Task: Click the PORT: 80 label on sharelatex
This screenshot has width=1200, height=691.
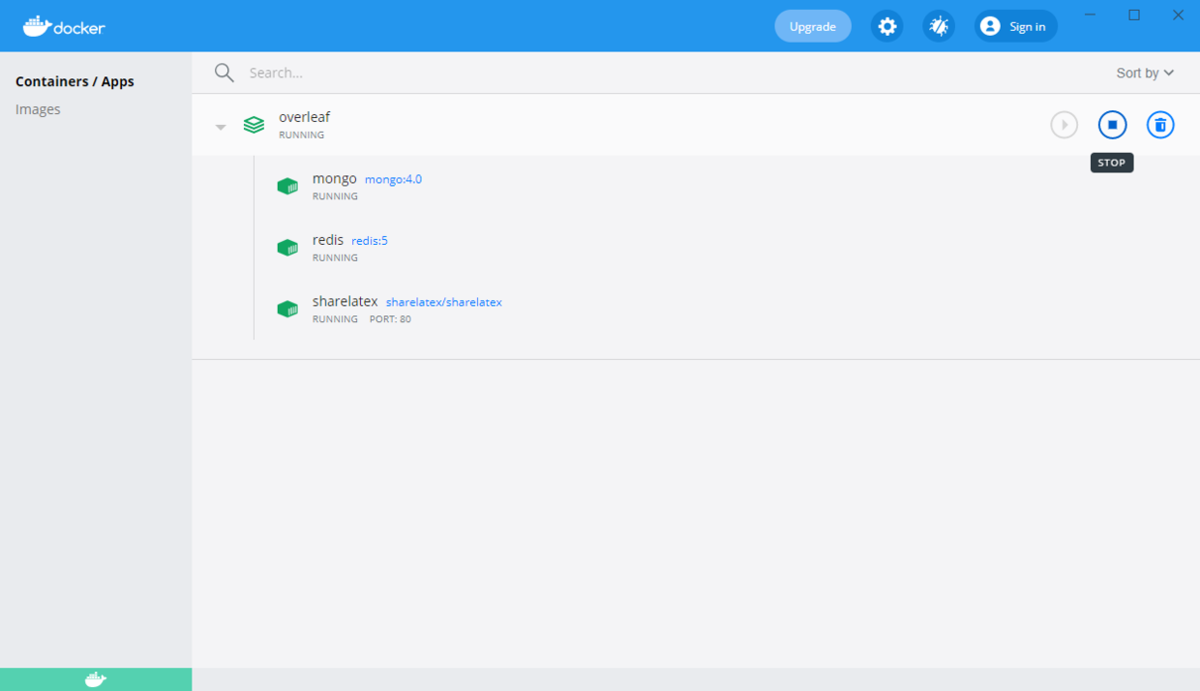Action: 390,320
